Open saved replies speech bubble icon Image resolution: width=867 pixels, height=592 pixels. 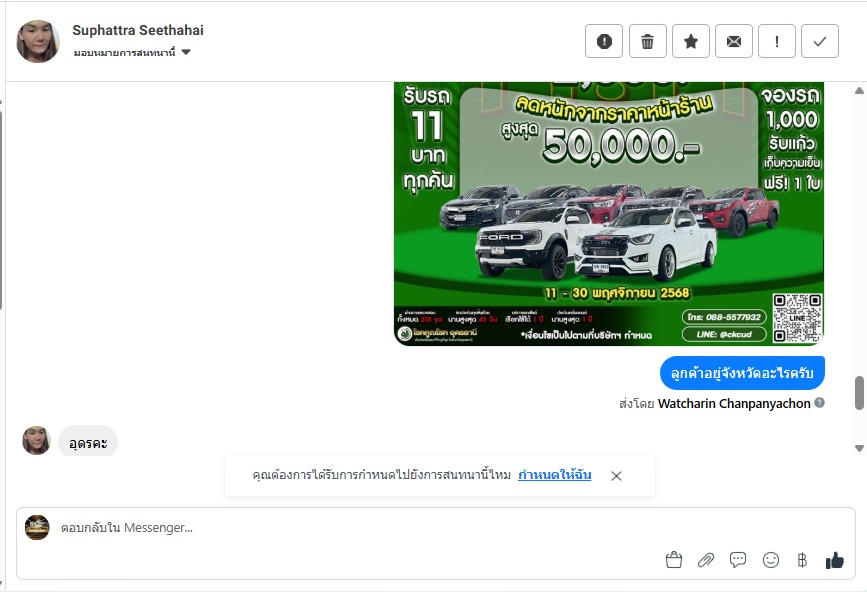738,560
